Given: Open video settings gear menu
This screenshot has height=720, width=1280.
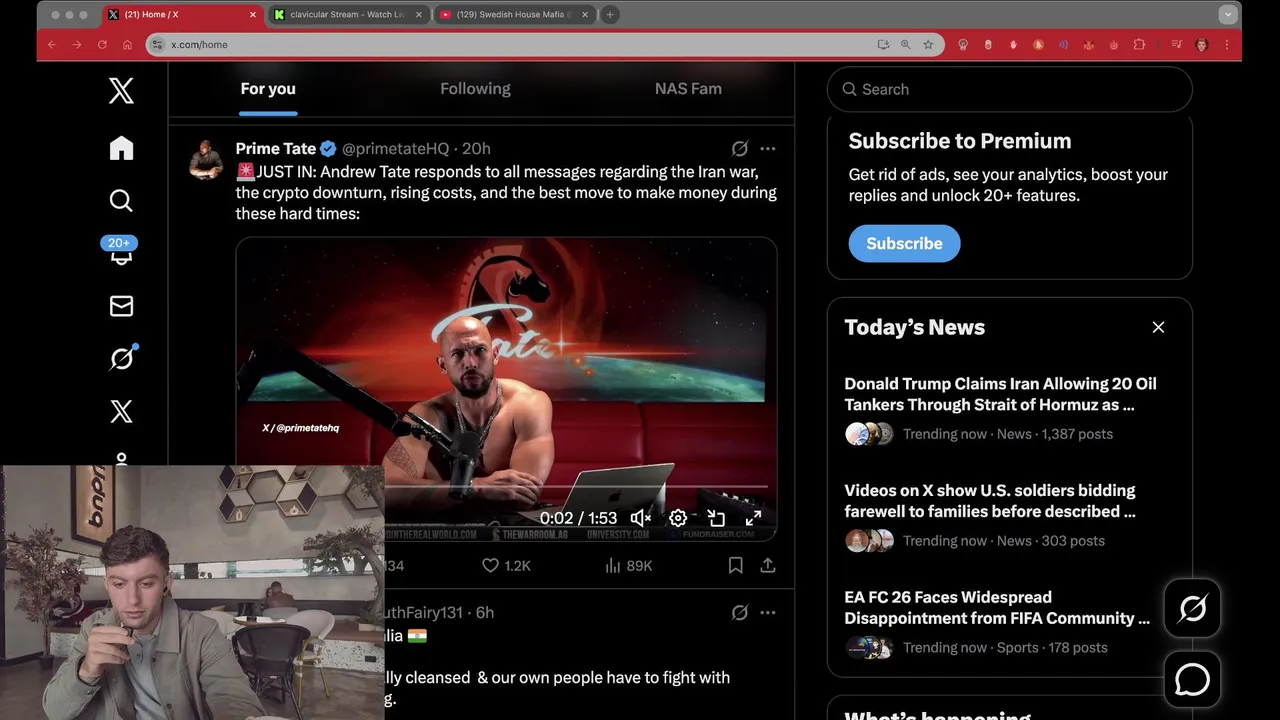Looking at the screenshot, I should (678, 518).
